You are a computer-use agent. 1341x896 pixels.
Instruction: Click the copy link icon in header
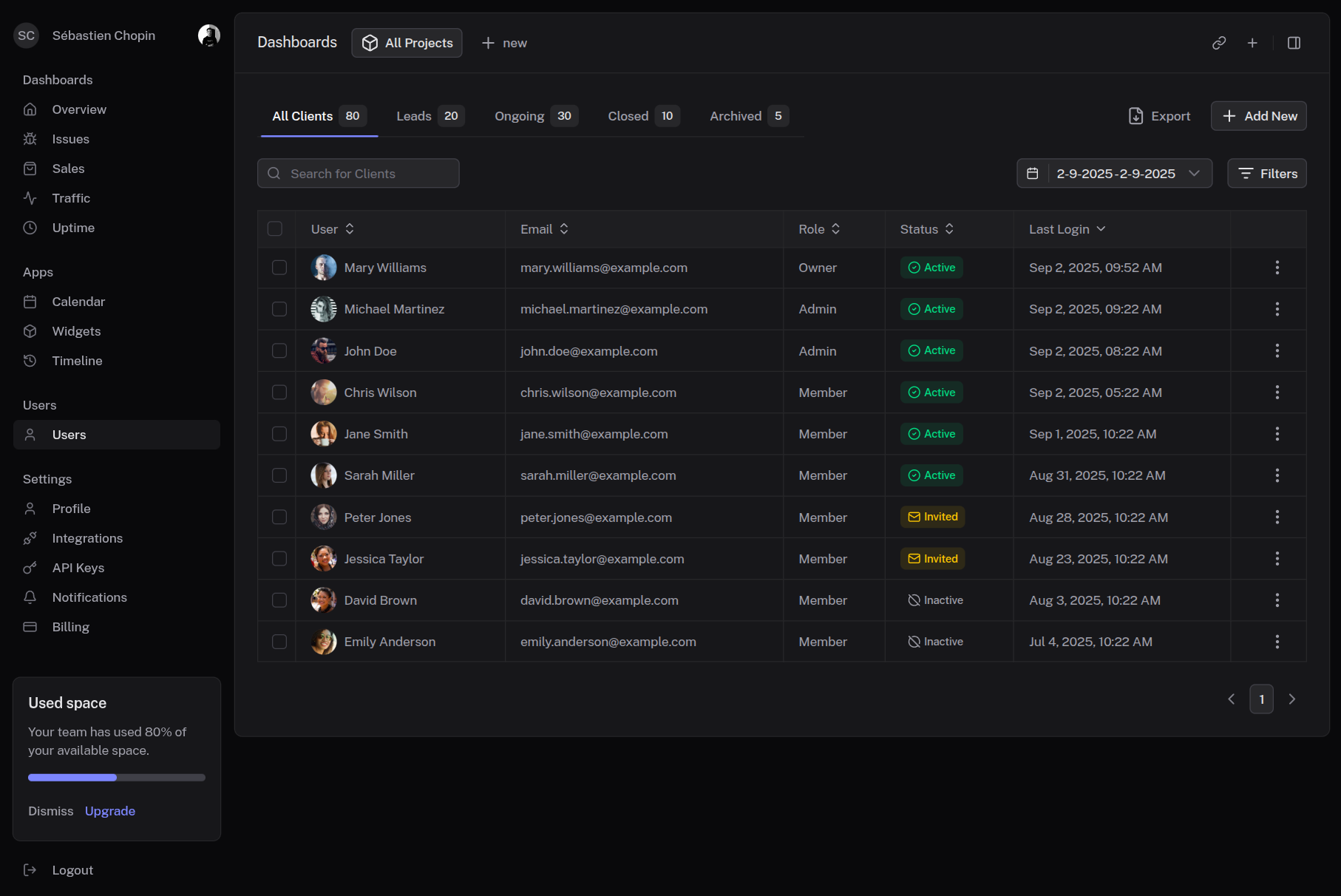[1219, 43]
